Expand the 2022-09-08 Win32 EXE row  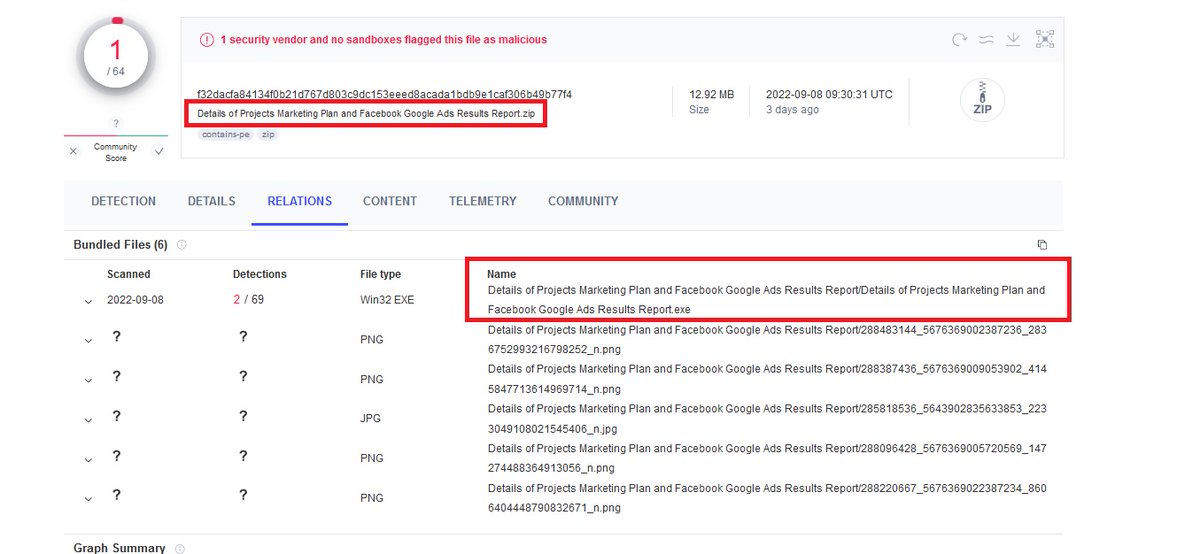coord(88,301)
